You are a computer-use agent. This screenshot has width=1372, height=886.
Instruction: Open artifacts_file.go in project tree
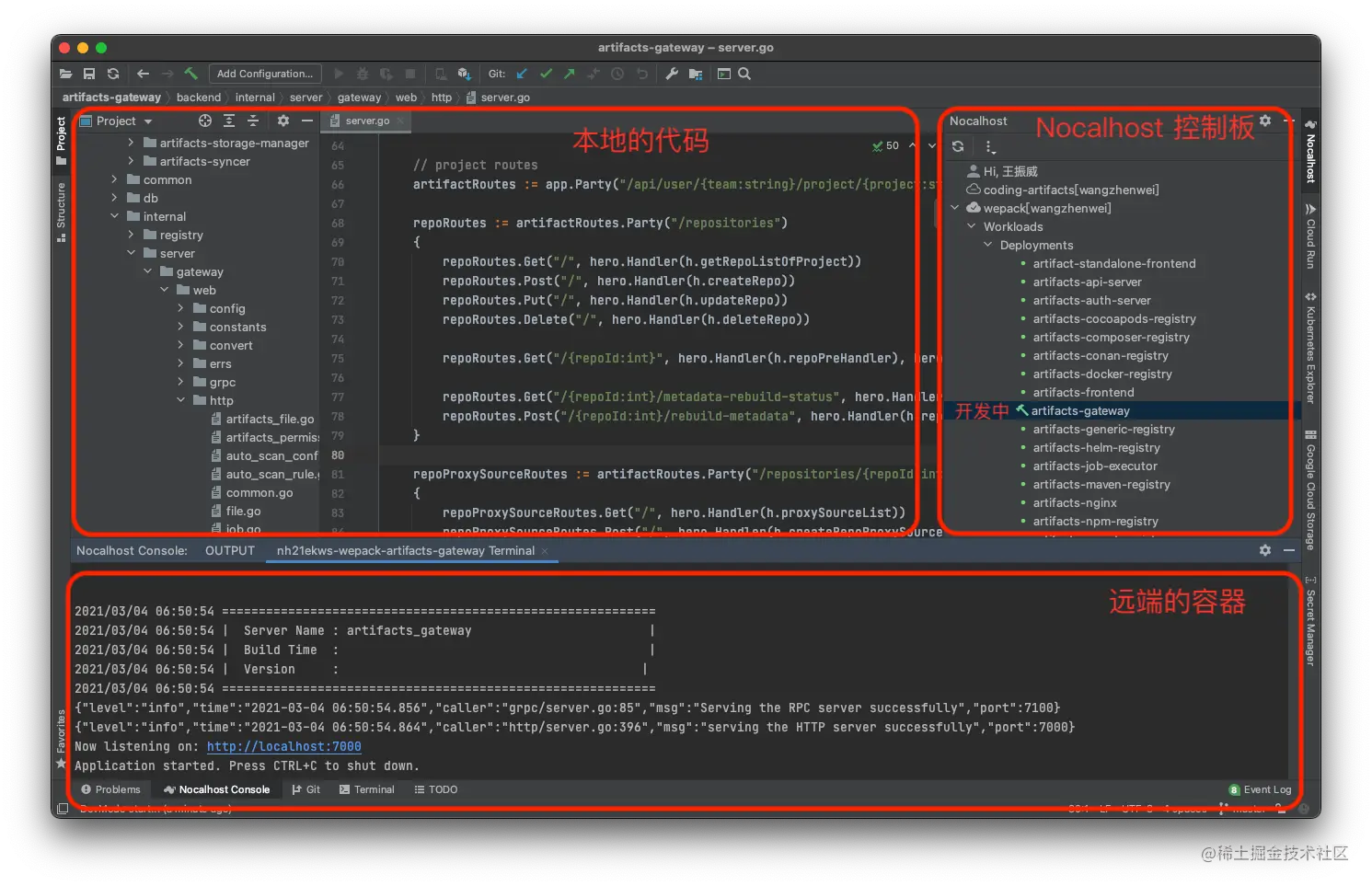[271, 419]
